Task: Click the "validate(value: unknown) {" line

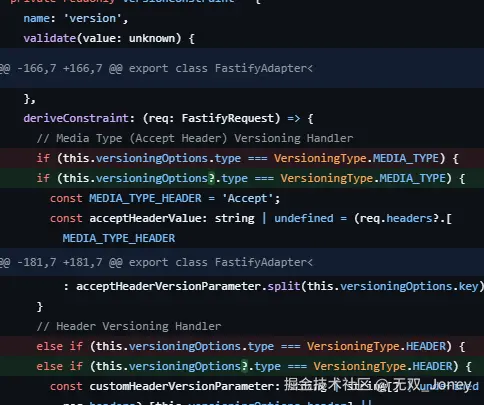Action: (x=109, y=38)
